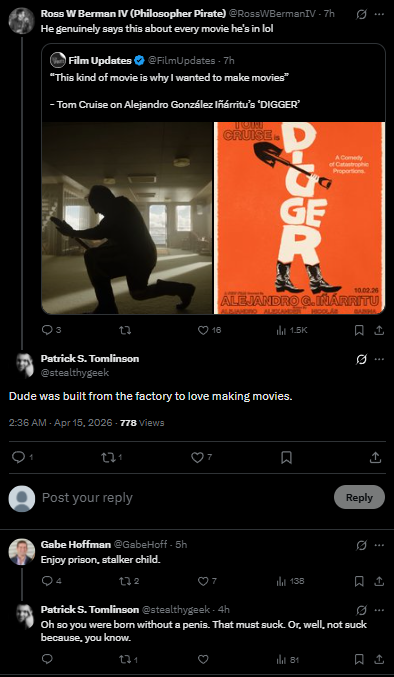Open the kneeling silhouette film still
Image resolution: width=394 pixels, height=677 pixels.
click(x=127, y=218)
